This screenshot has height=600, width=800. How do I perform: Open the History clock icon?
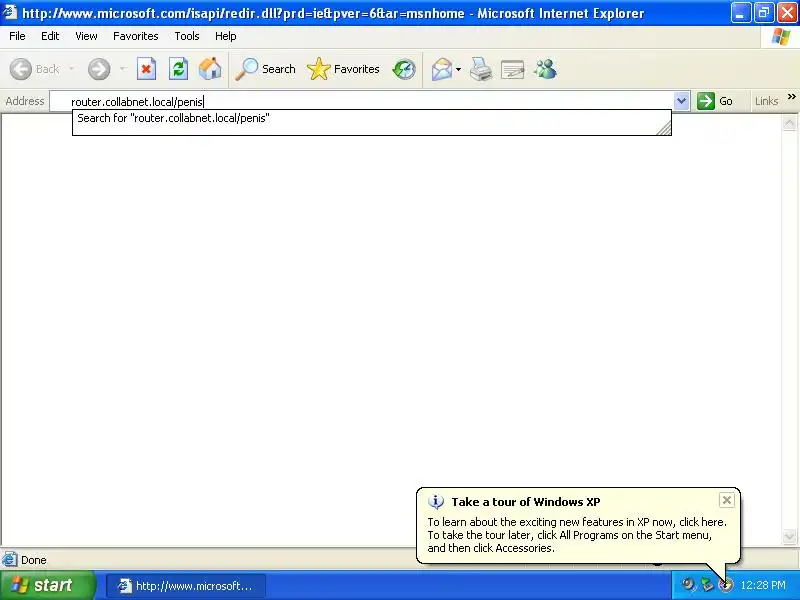click(404, 69)
